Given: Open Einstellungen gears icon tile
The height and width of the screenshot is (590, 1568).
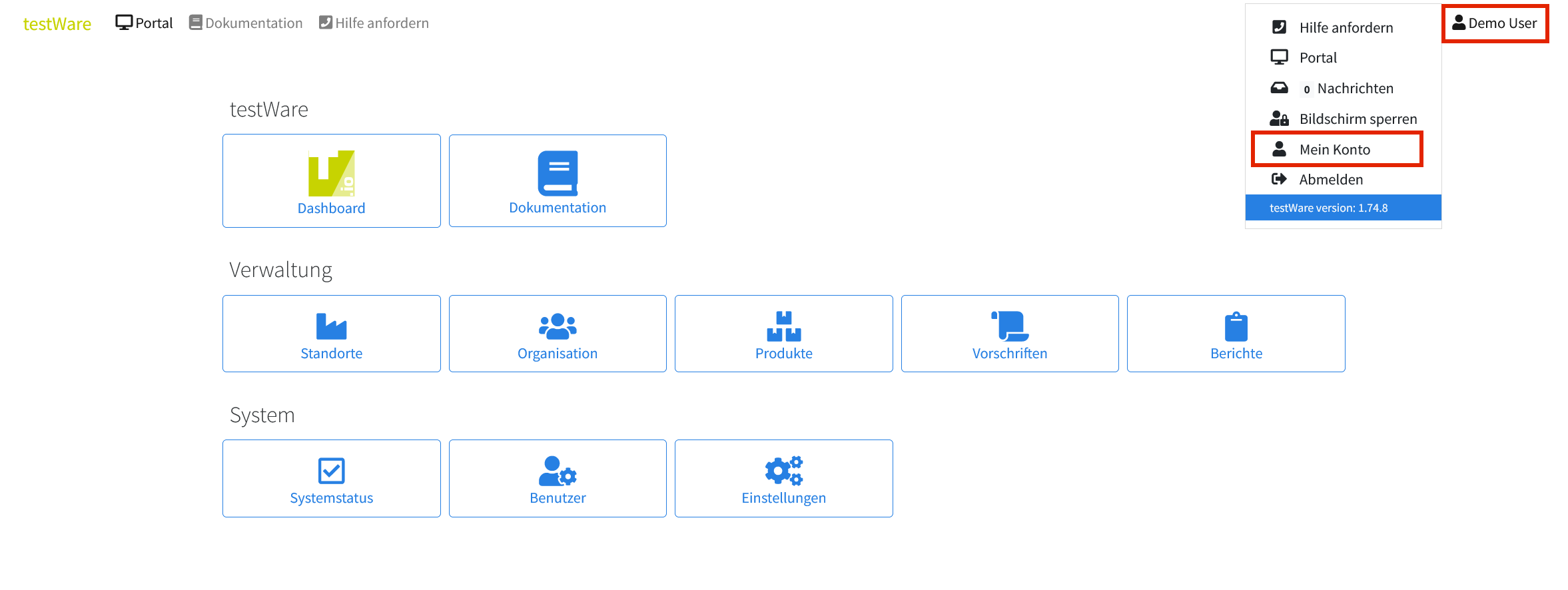Looking at the screenshot, I should pyautogui.click(x=783, y=478).
